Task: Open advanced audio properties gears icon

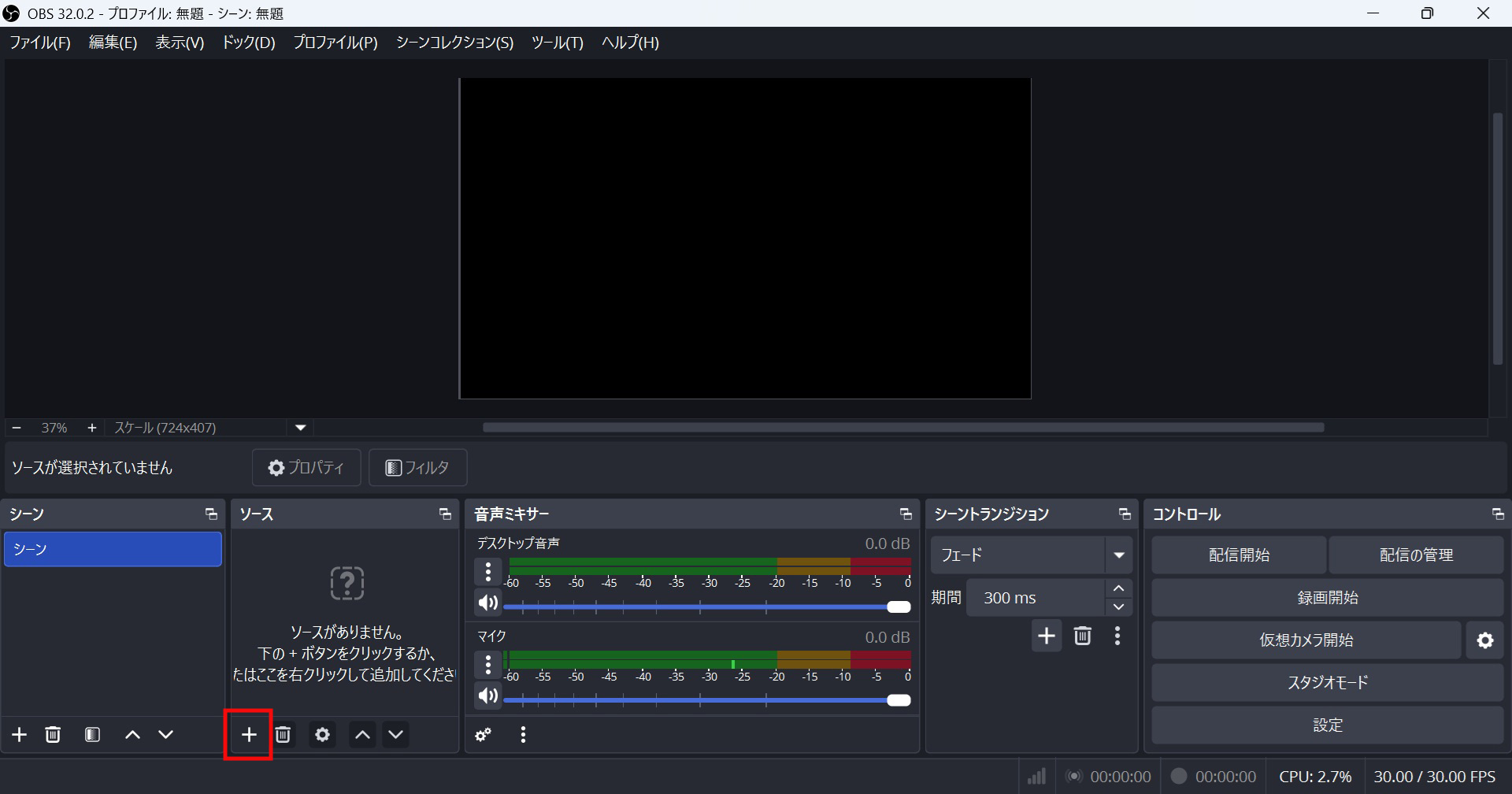Action: pos(484,734)
